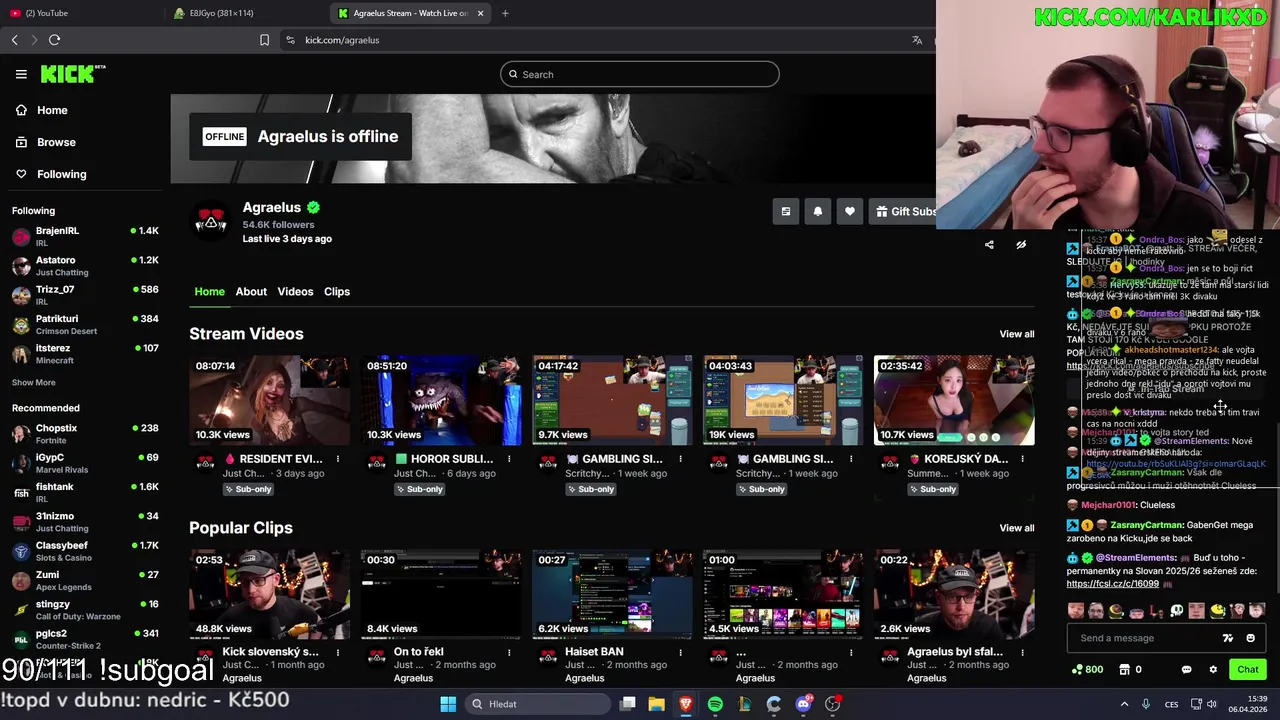
Task: Open the fcsl.cz/c/16099 link in chat
Action: 1112,584
